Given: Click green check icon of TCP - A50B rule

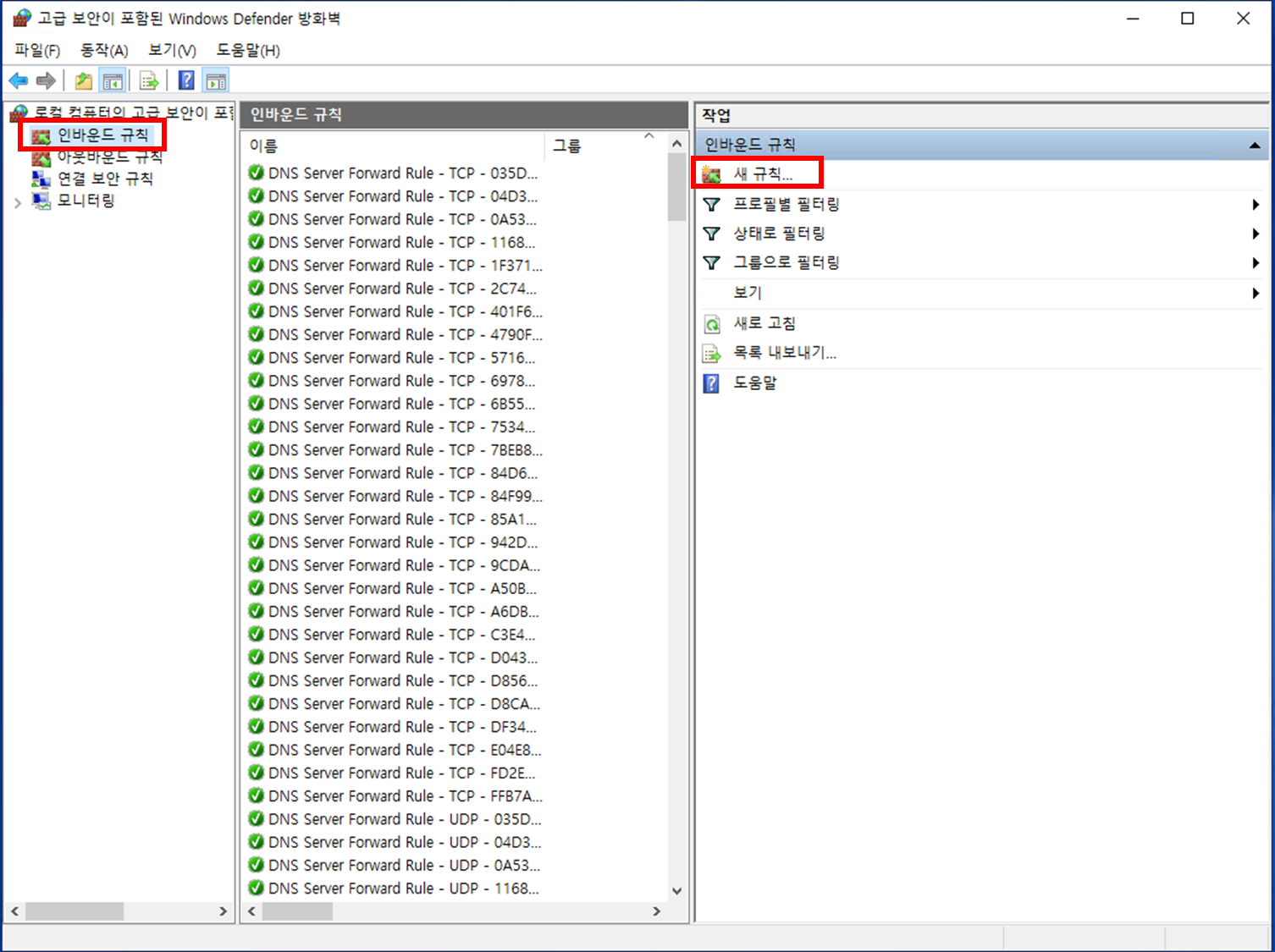Looking at the screenshot, I should [256, 588].
